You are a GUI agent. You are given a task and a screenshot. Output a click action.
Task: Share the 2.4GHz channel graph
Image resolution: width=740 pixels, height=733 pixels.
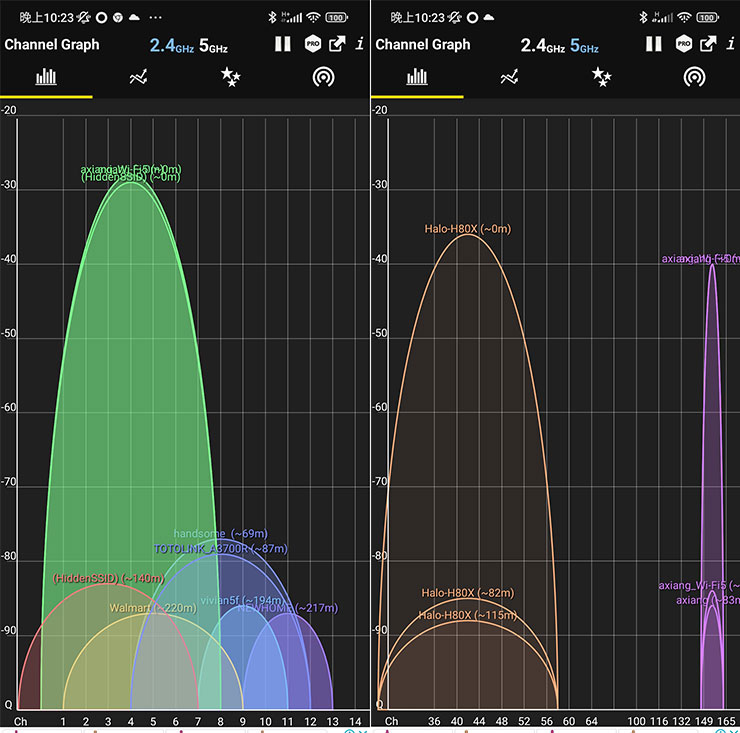point(338,44)
